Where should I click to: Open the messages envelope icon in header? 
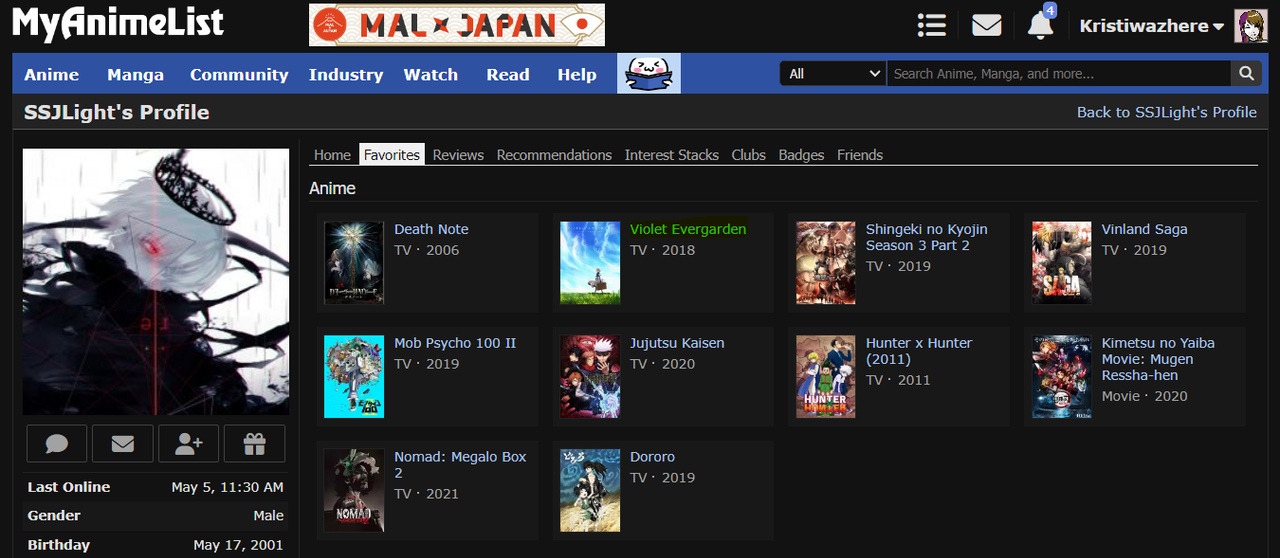[x=987, y=25]
